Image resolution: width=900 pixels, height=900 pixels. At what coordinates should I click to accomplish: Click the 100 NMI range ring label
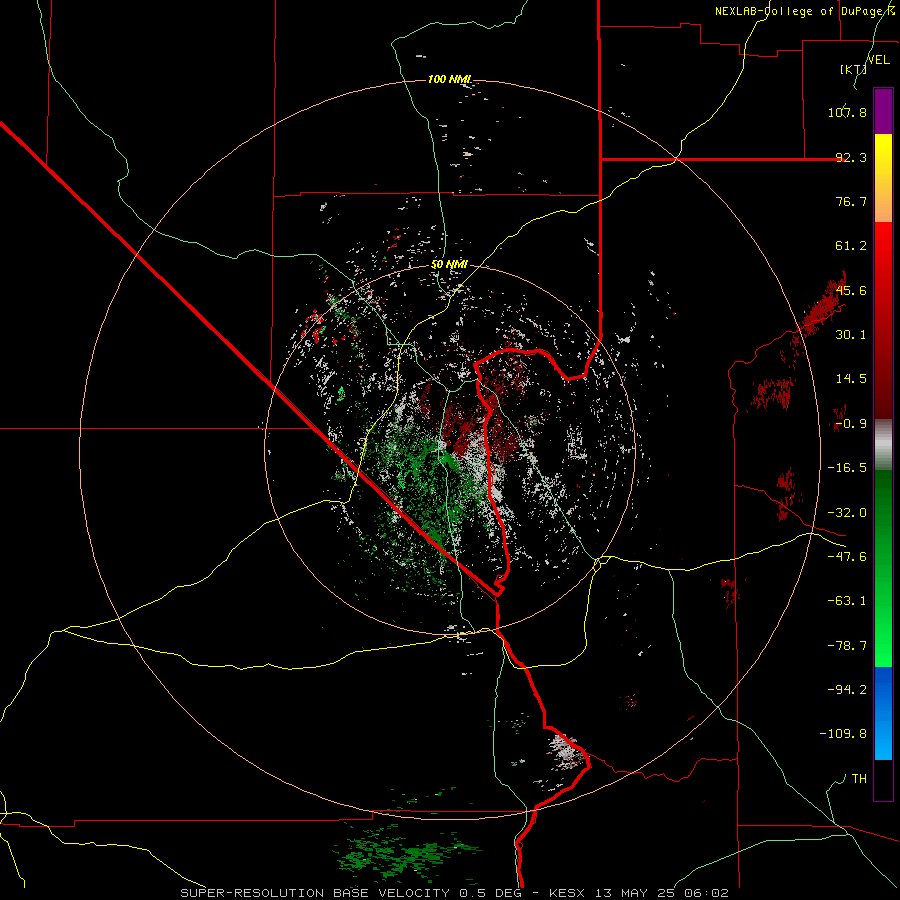450,79
